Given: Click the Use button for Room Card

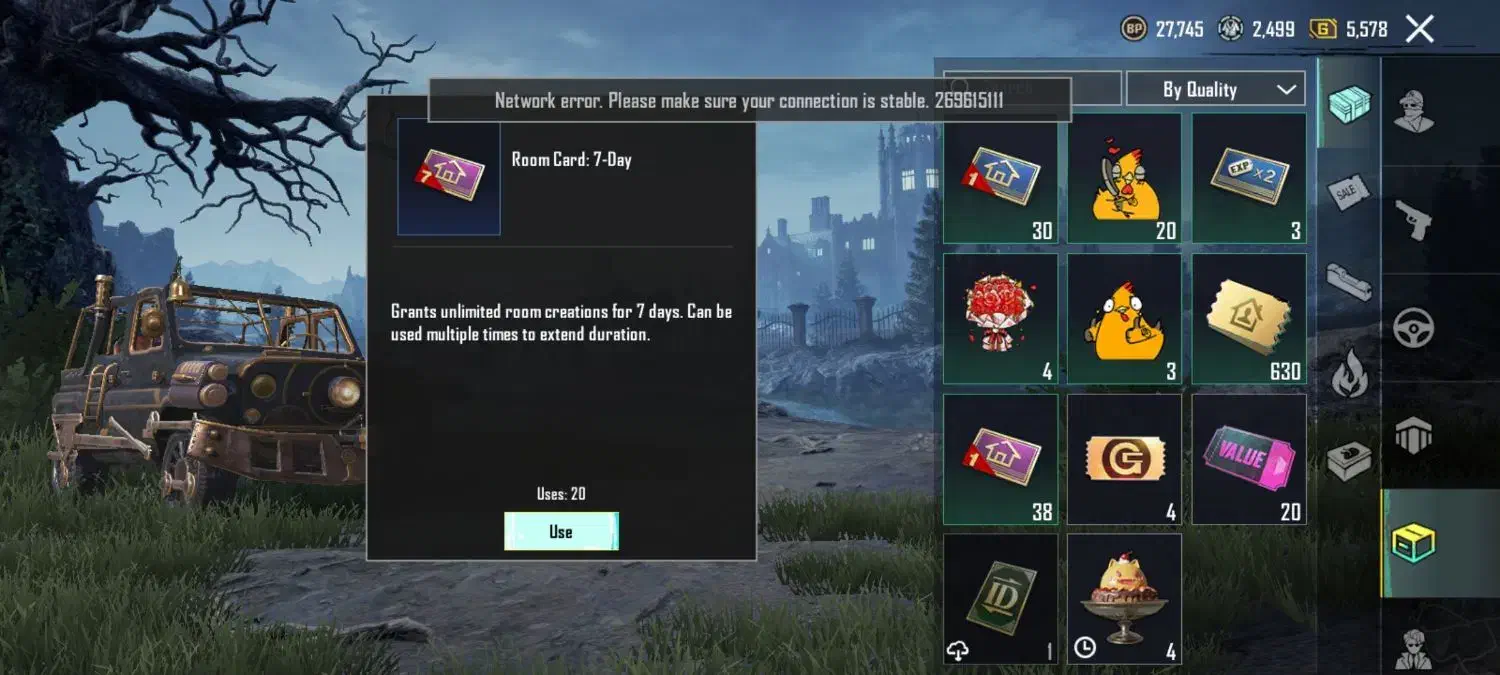Looking at the screenshot, I should (x=561, y=531).
